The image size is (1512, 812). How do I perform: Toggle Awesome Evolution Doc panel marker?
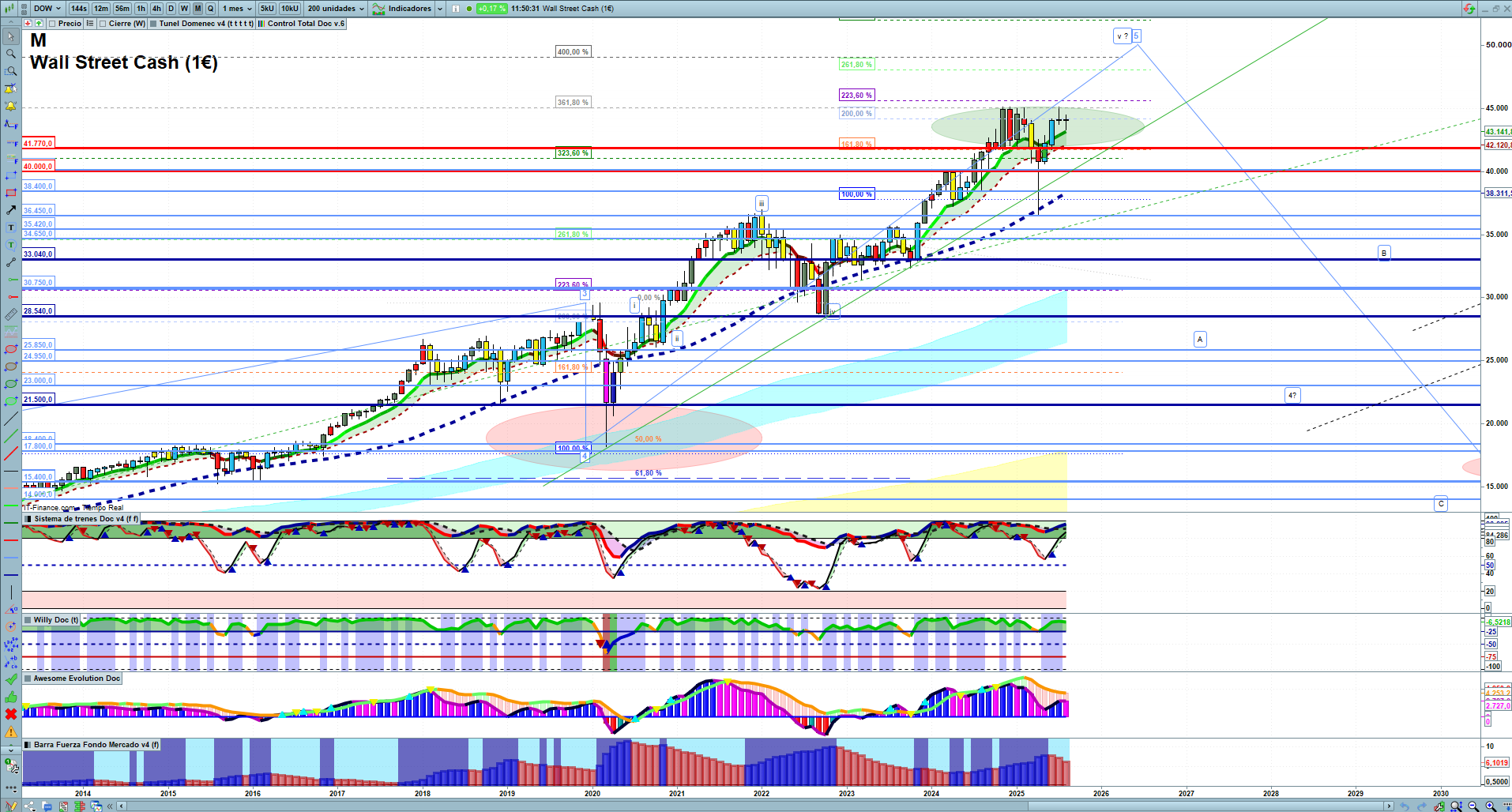point(28,679)
